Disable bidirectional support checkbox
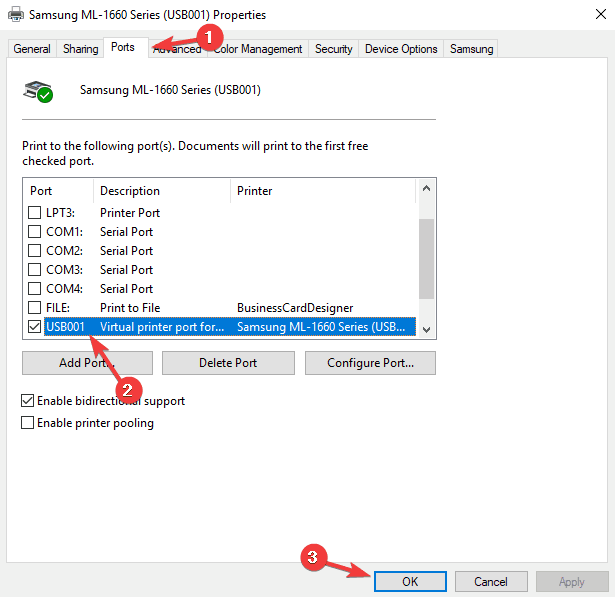Screen dimensions: 615x597 click(27, 400)
